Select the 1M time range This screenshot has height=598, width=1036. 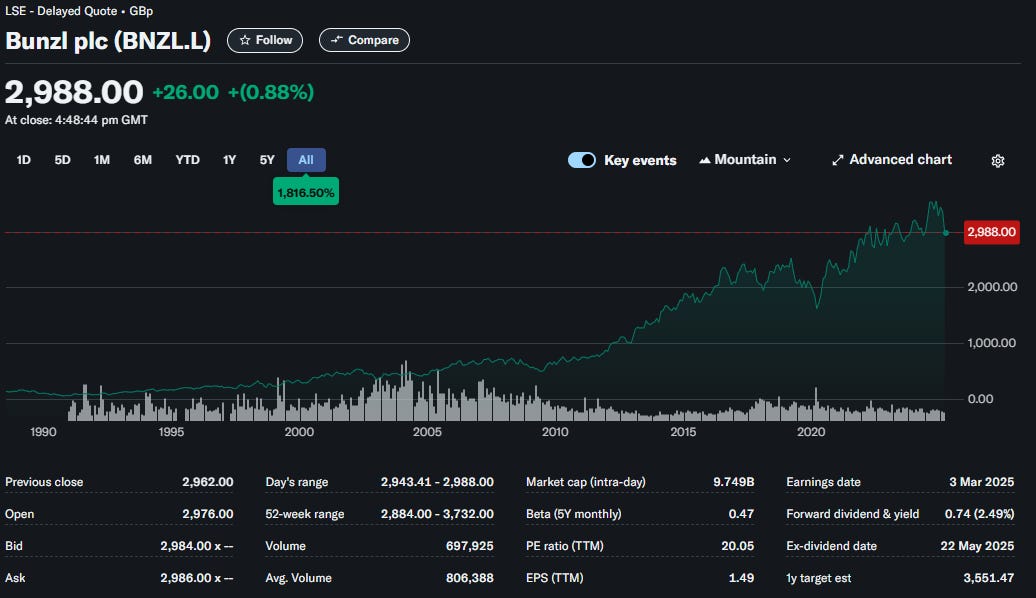tap(102, 160)
